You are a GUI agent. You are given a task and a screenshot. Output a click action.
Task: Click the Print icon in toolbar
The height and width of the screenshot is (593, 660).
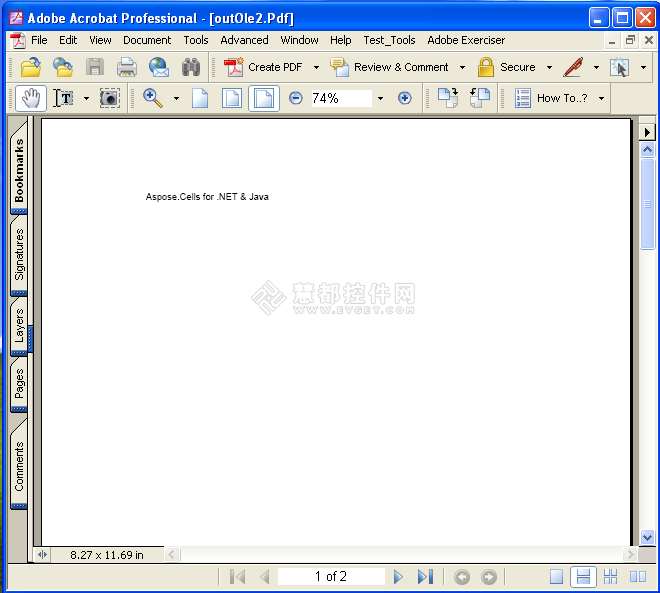click(x=127, y=67)
